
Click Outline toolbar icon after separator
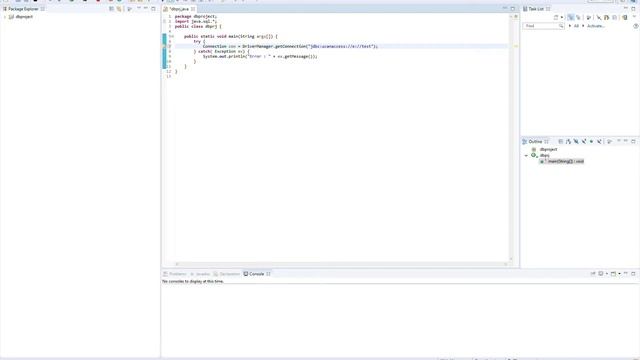click(x=609, y=142)
